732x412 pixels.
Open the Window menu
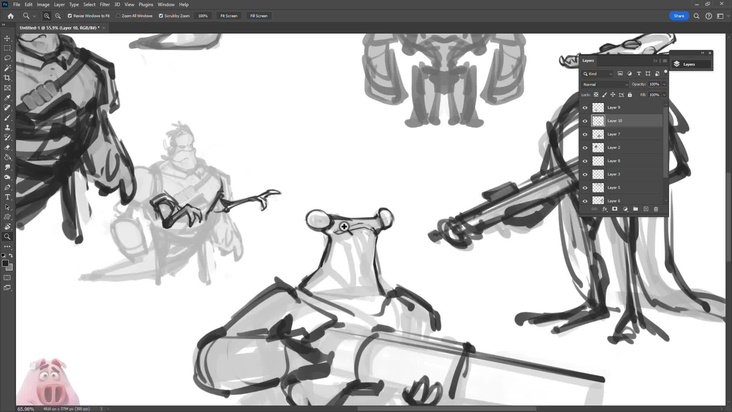(166, 5)
